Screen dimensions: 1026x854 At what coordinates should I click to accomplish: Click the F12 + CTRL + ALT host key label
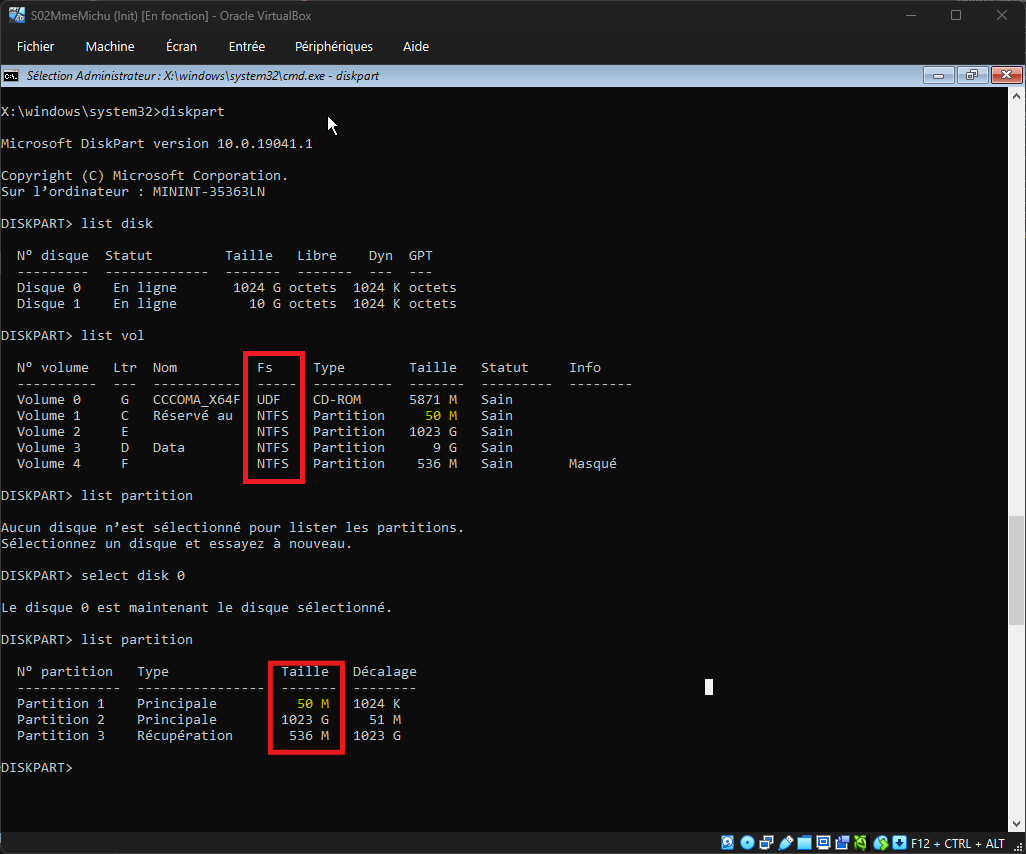[x=957, y=843]
